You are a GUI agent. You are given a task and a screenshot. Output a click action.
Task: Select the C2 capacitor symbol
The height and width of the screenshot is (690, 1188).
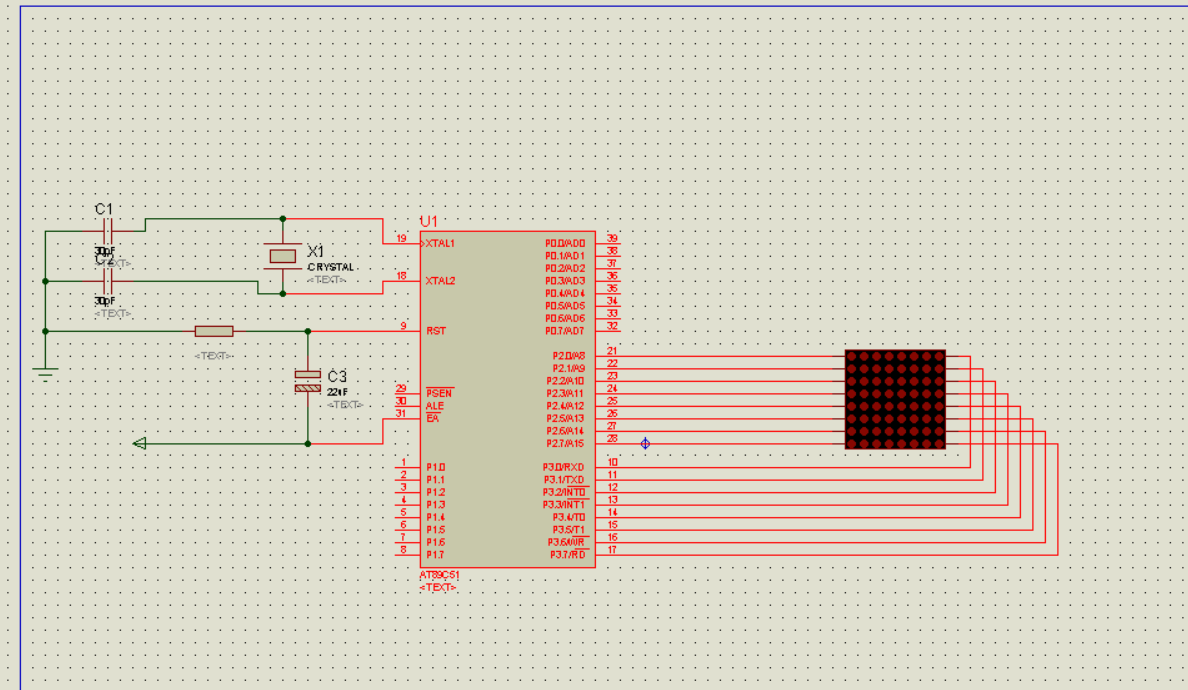tap(107, 282)
